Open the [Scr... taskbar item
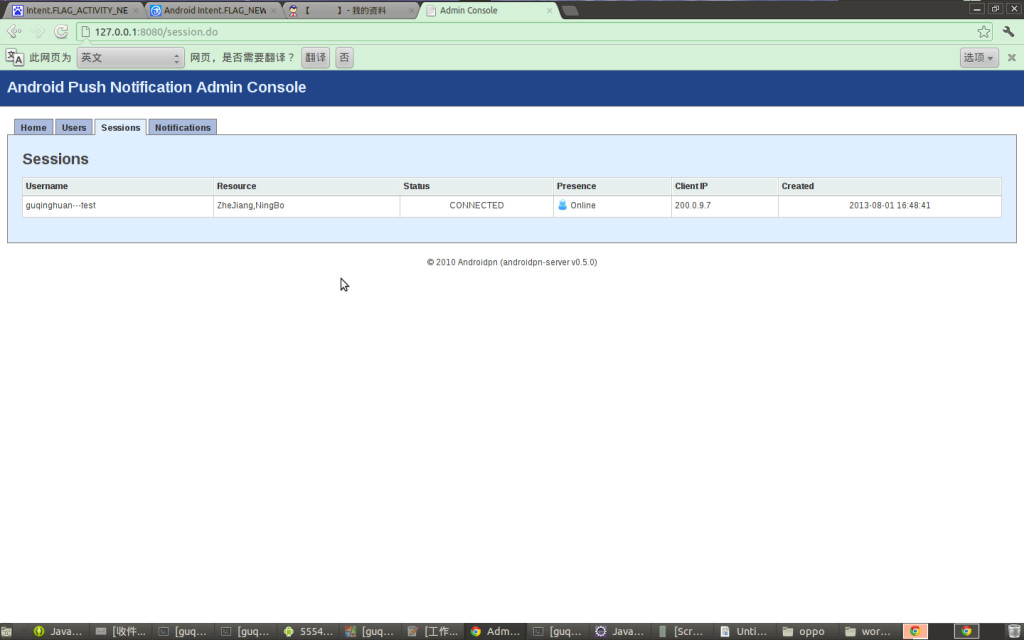Image resolution: width=1024 pixels, height=640 pixels. point(681,632)
